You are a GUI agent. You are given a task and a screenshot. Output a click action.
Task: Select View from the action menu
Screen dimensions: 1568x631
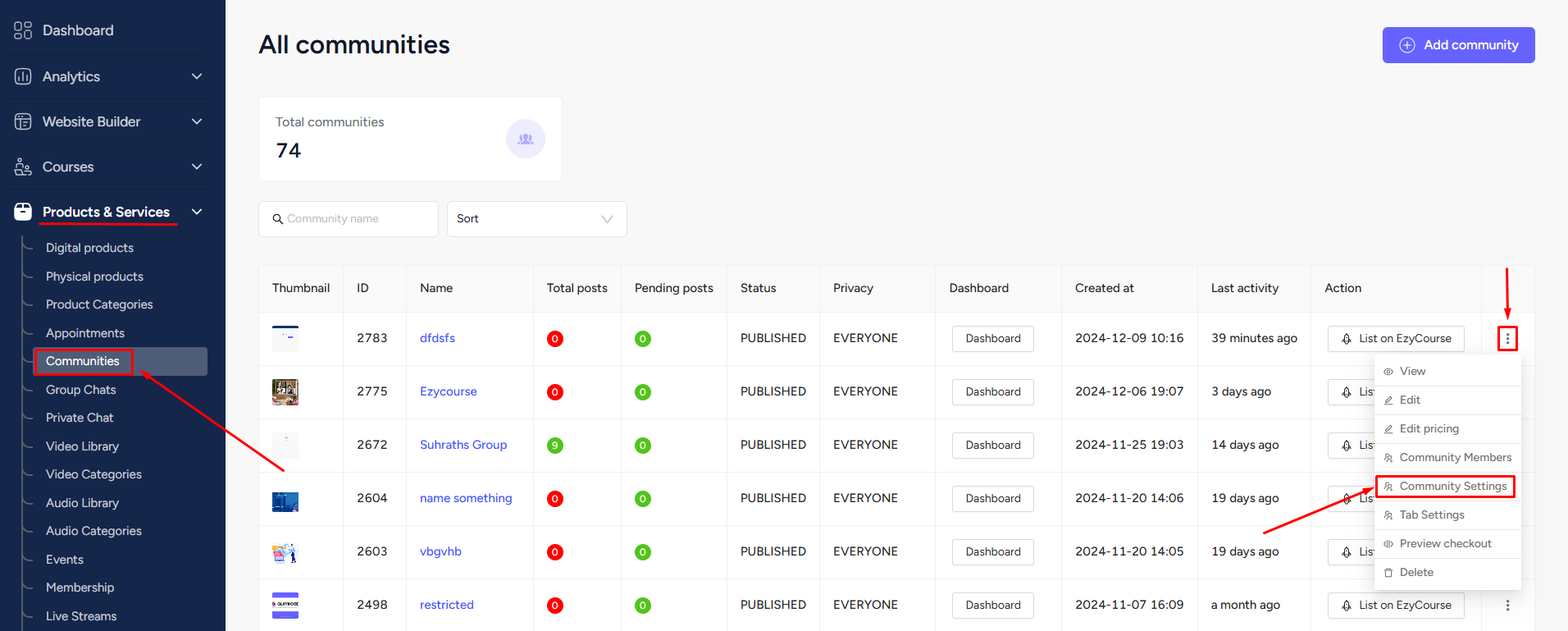click(x=1447, y=371)
